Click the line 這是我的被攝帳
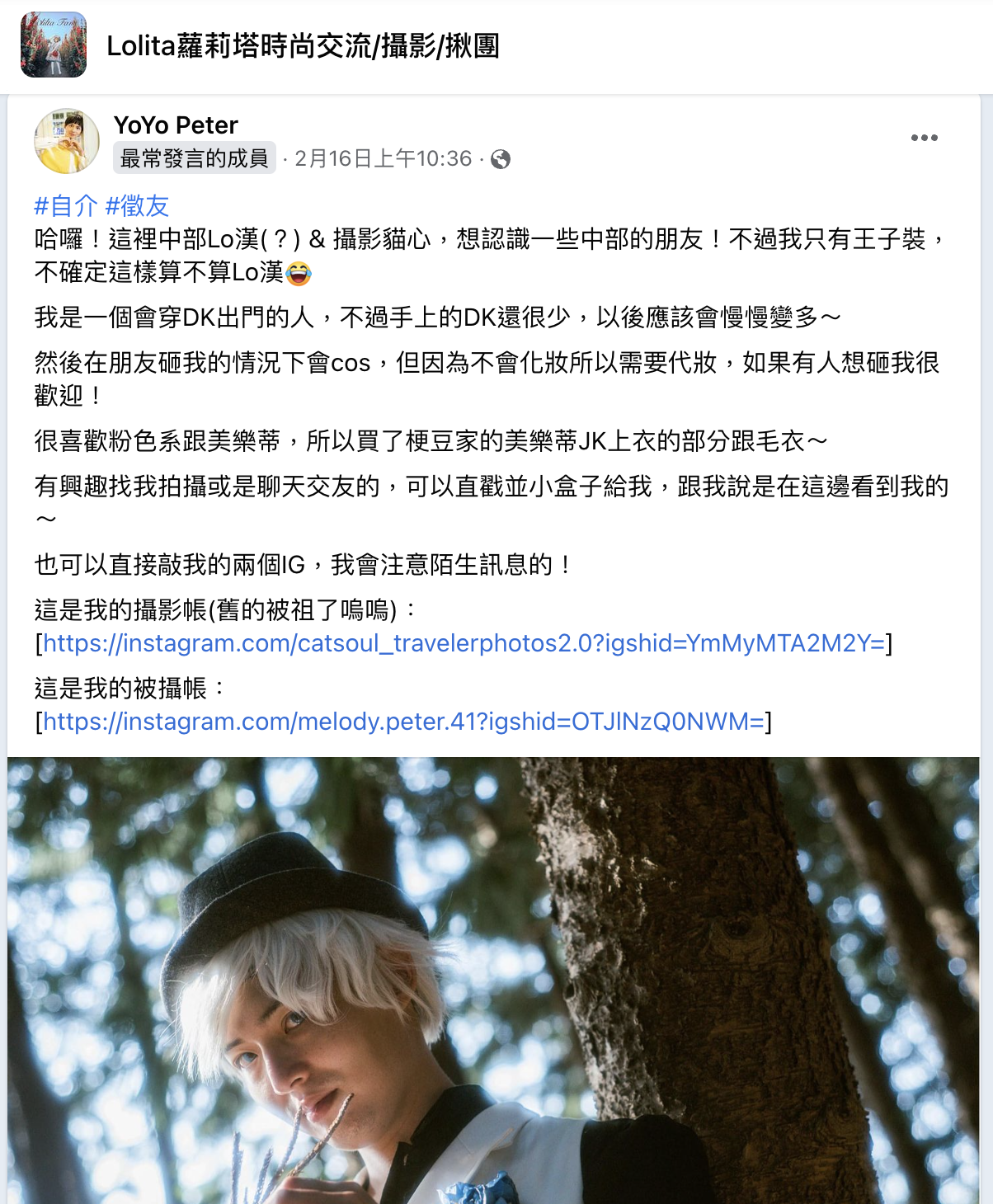This screenshot has width=993, height=1204. pyautogui.click(x=129, y=688)
